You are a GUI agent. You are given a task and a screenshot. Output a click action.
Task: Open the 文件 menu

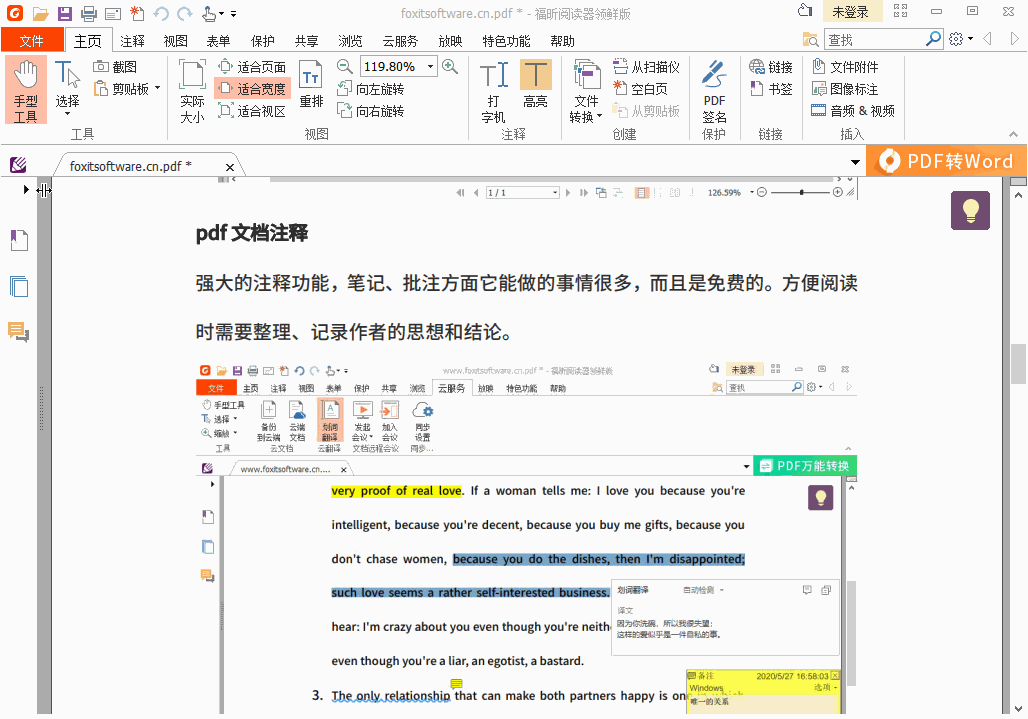[x=32, y=40]
